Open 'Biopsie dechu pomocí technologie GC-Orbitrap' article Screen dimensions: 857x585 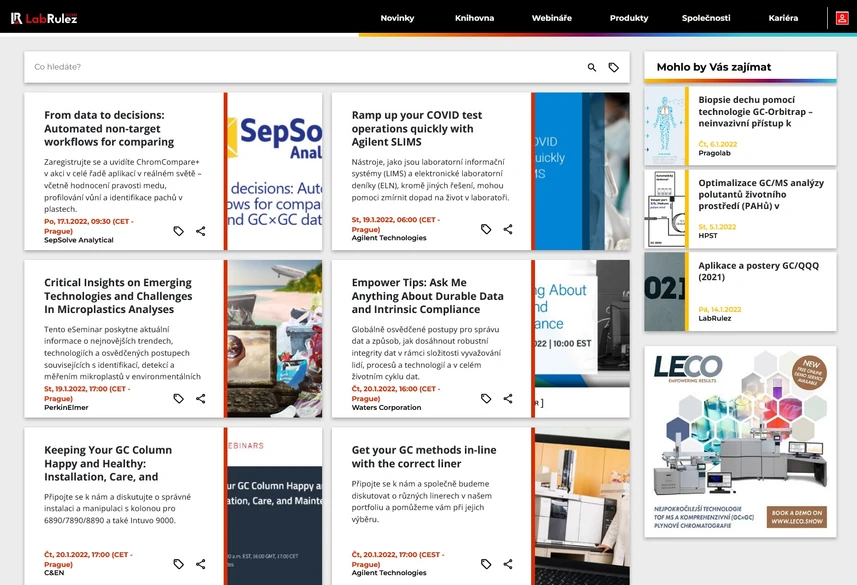(755, 112)
